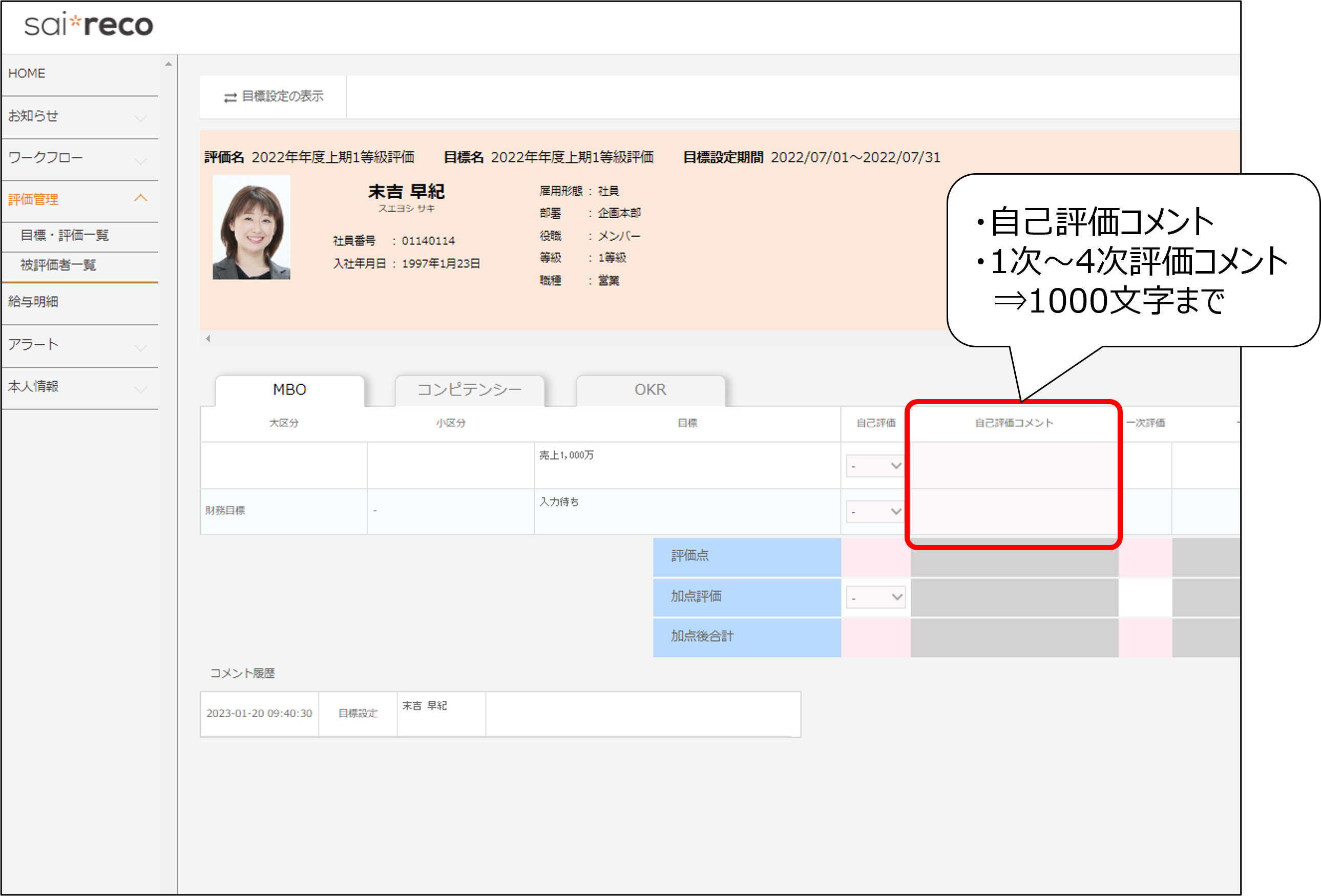Click the left scroll arrow under profile panel
Viewport: 1321px width, 896px height.
click(208, 339)
